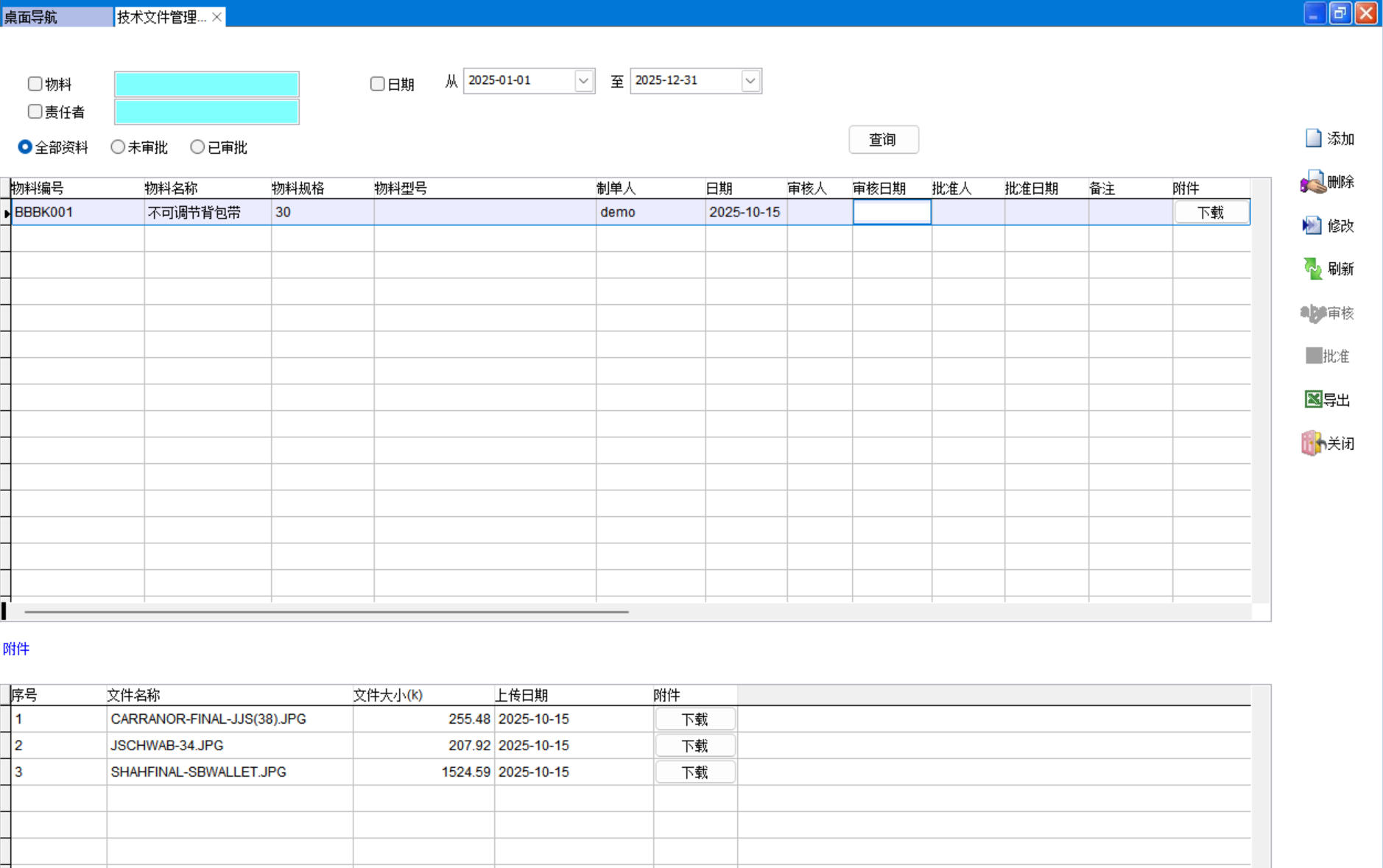
Task: Tick the 日期 filter checkbox
Action: point(377,84)
